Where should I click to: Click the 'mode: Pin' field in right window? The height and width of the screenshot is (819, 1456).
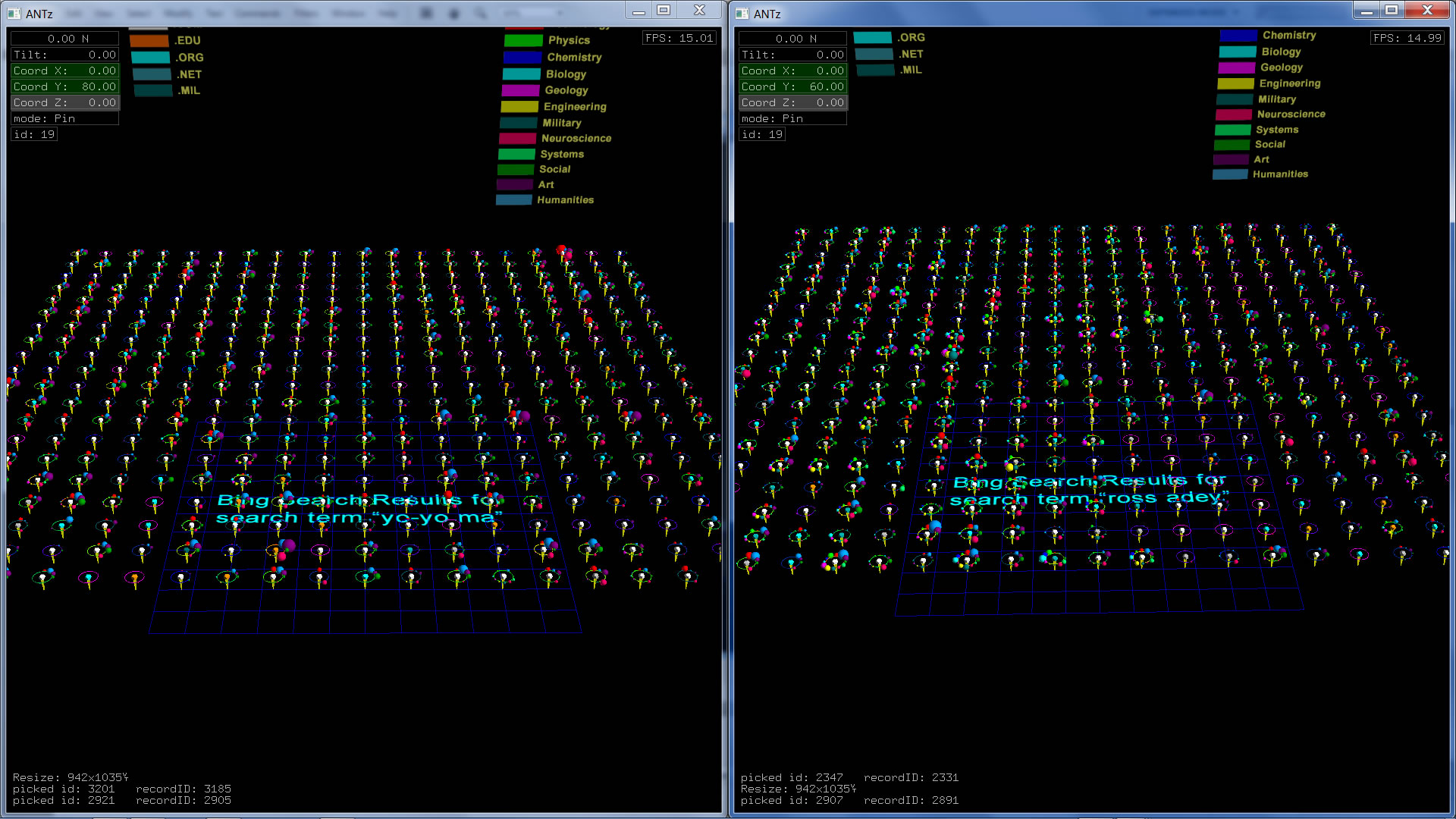792,118
